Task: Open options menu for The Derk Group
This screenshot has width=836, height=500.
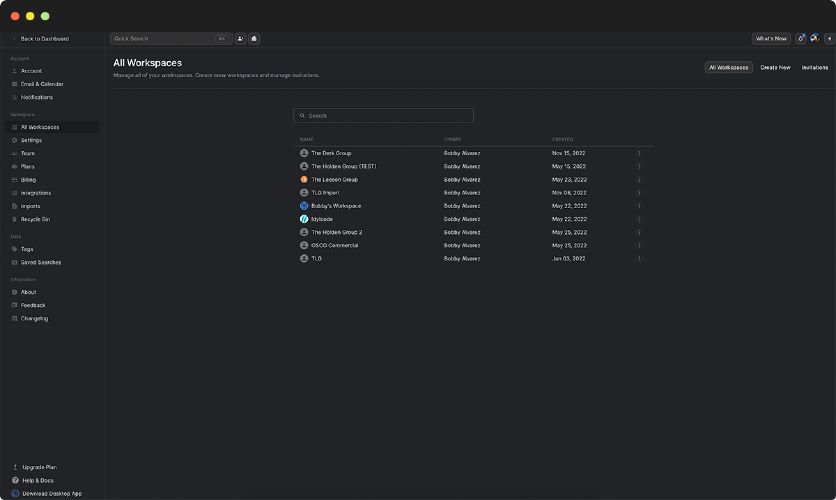Action: point(639,153)
